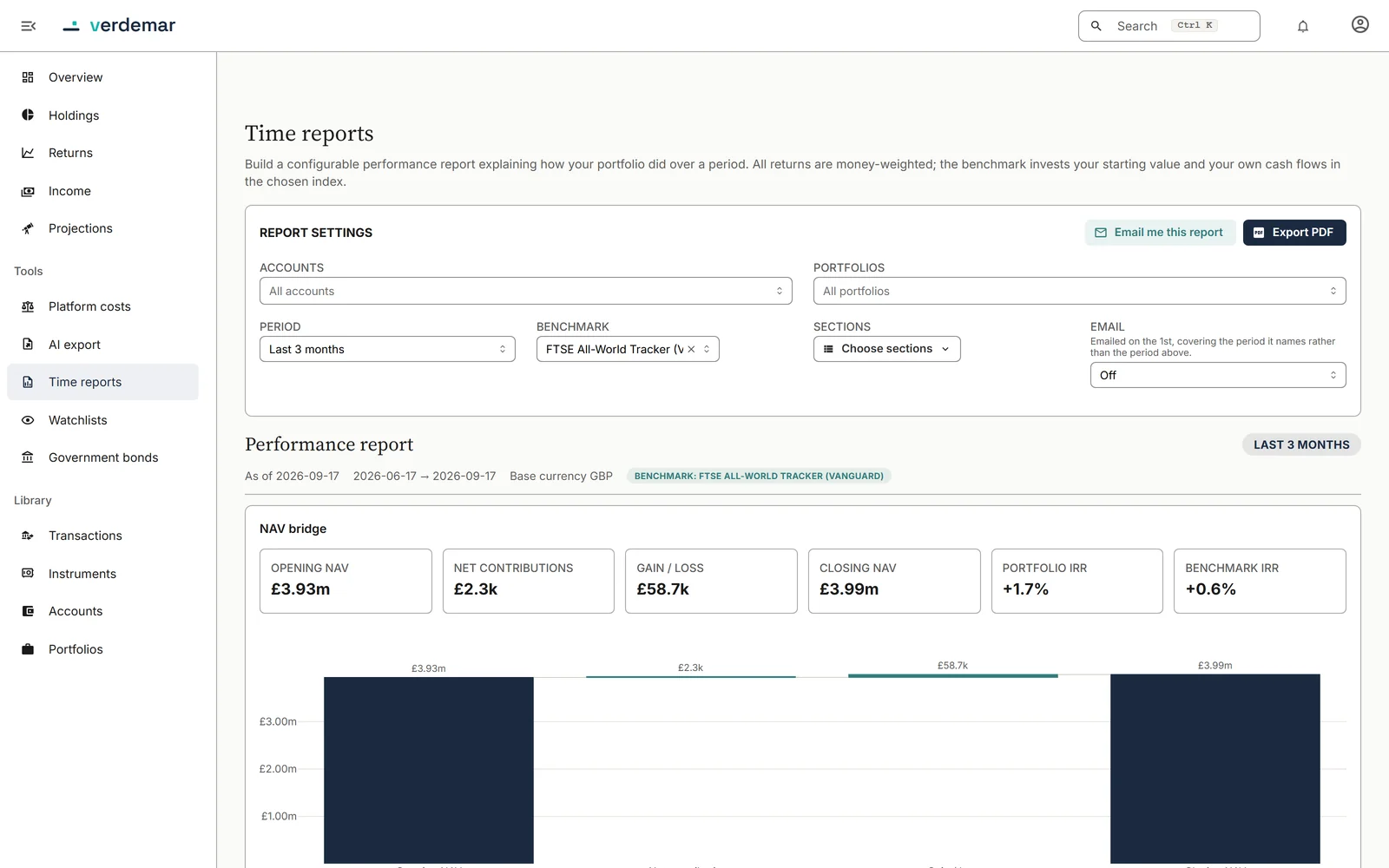
Task: Click the AI export file icon
Action: (x=28, y=344)
